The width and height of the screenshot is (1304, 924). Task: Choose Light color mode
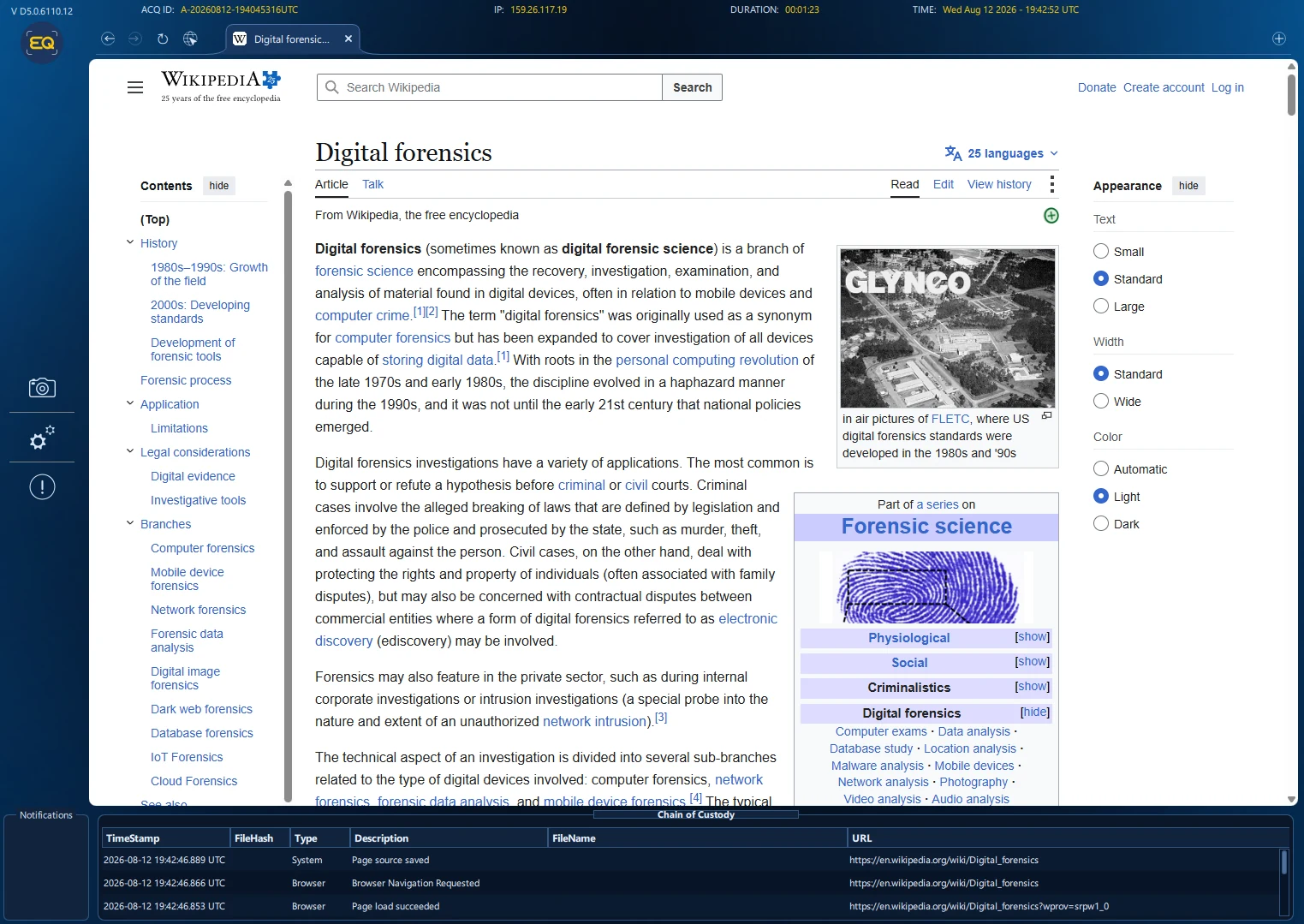(1101, 496)
